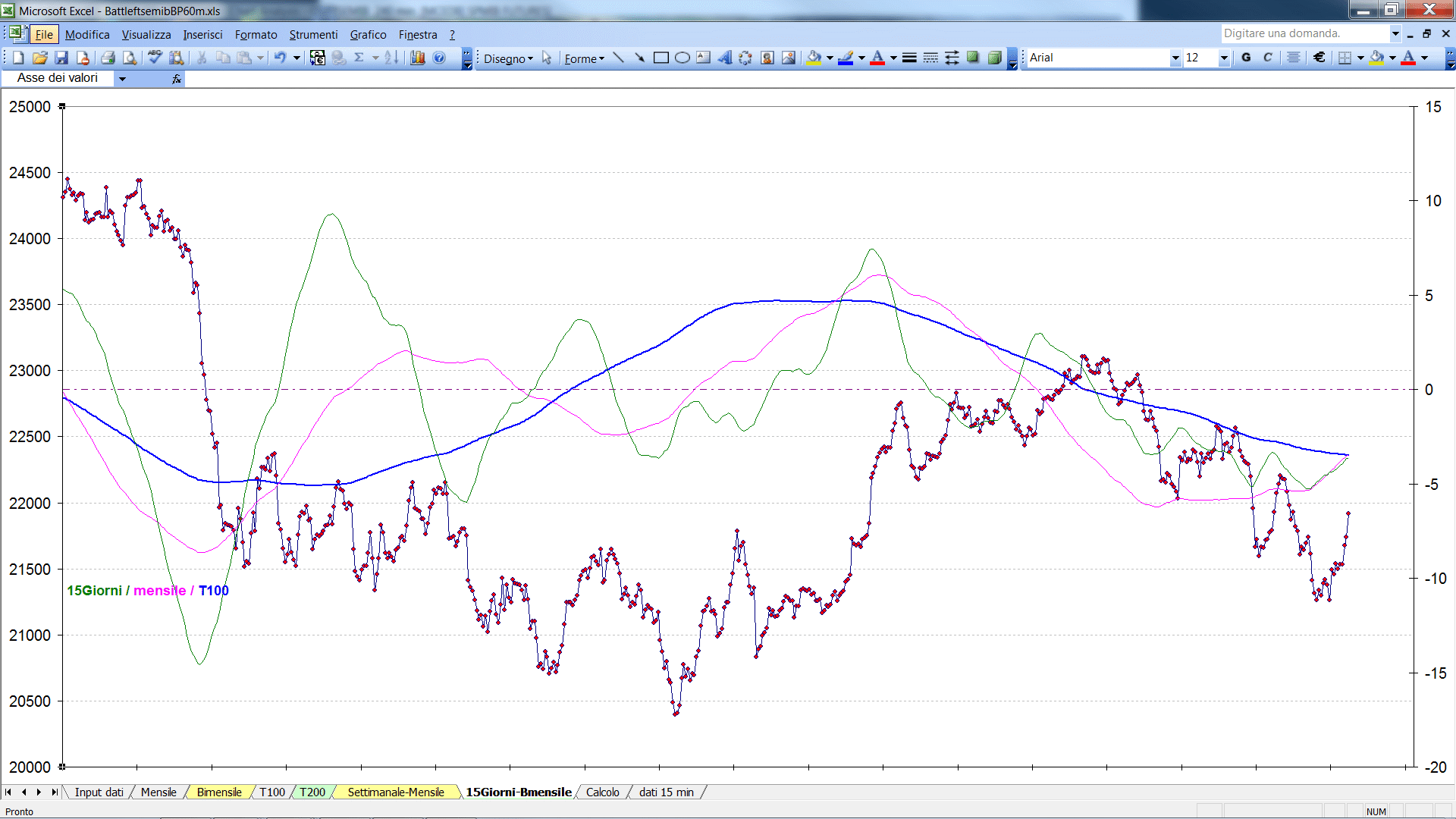1456x819 pixels.
Task: Select the Oval drawing tool
Action: pos(682,58)
